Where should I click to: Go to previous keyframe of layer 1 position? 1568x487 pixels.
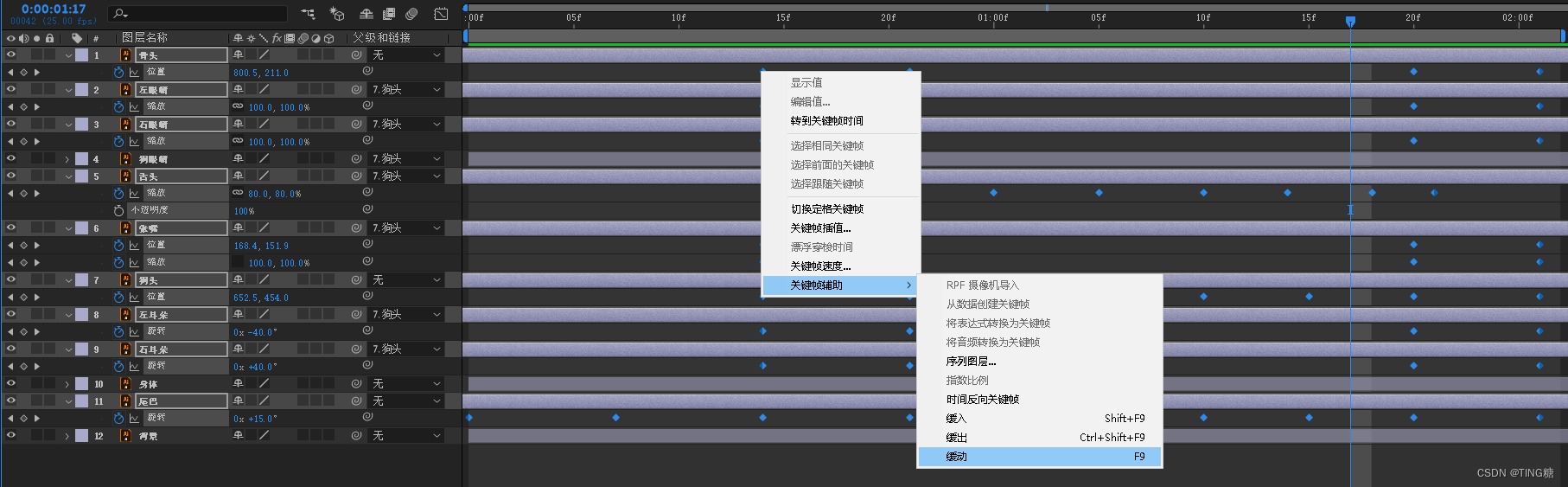pos(10,73)
